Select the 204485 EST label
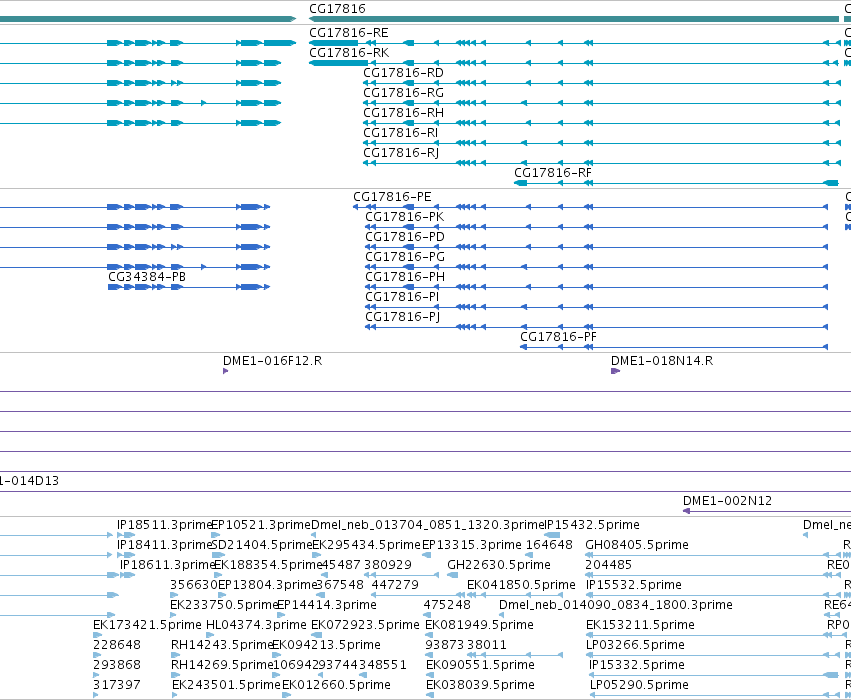This screenshot has height=700, width=851. tap(608, 565)
